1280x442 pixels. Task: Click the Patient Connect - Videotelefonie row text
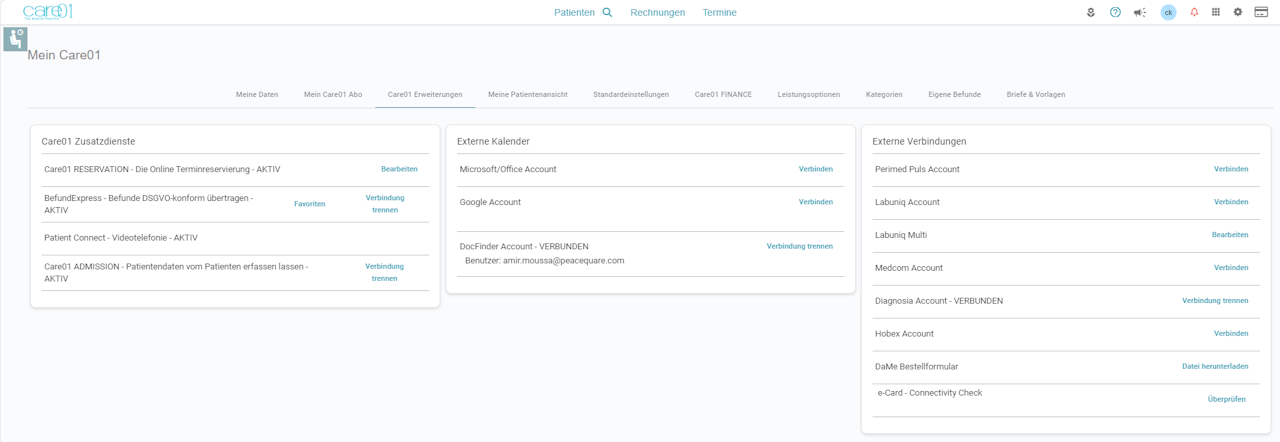(x=121, y=238)
